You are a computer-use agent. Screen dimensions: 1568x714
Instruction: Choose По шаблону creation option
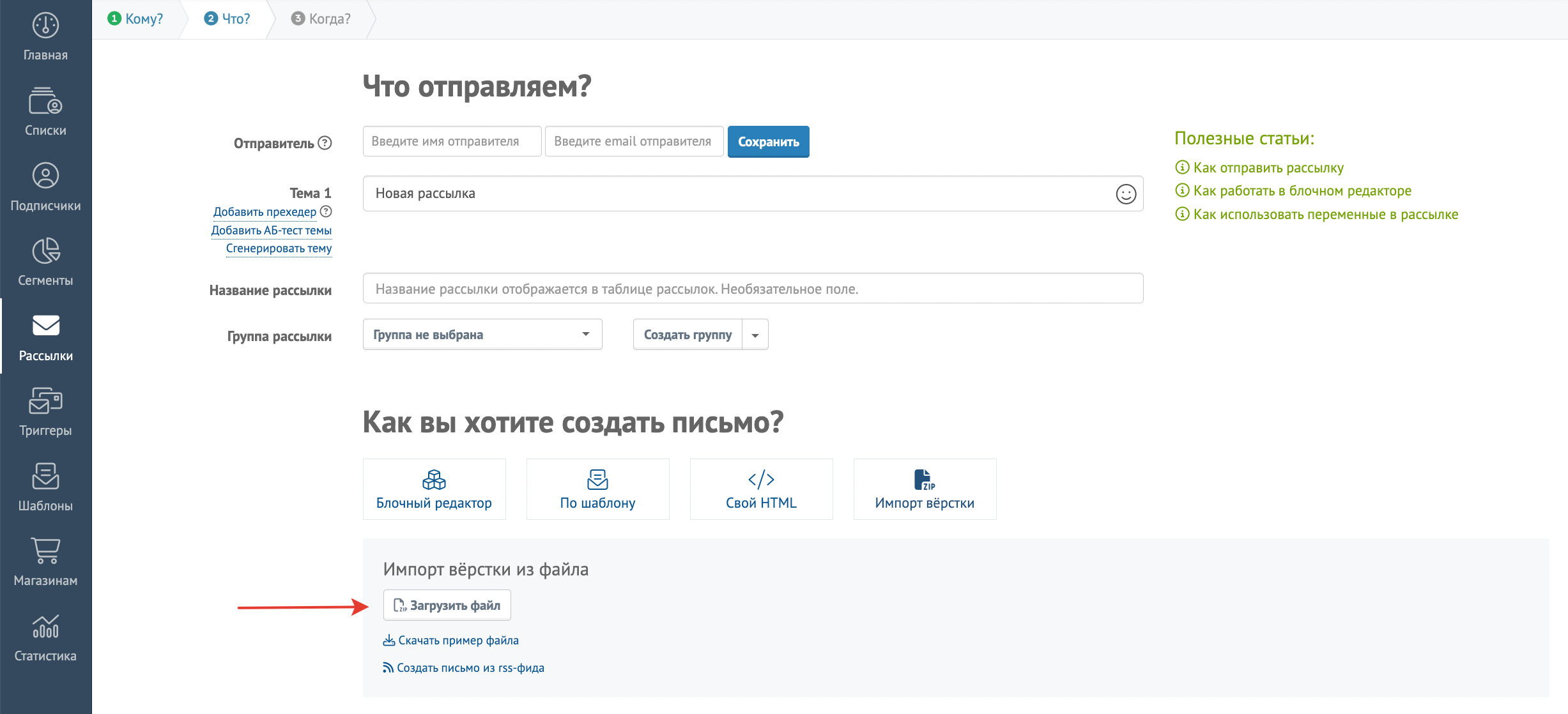(x=598, y=489)
